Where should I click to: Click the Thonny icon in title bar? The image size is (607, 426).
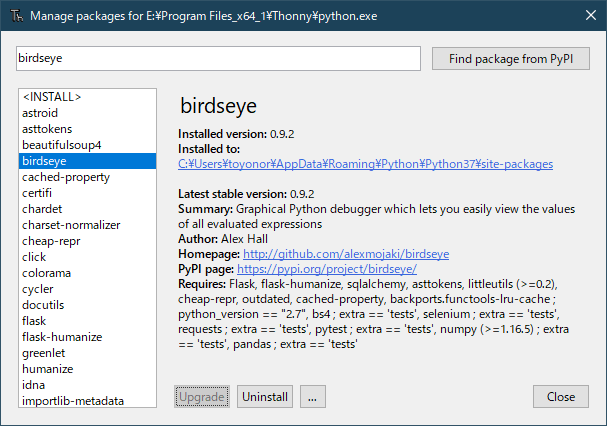coord(14,16)
